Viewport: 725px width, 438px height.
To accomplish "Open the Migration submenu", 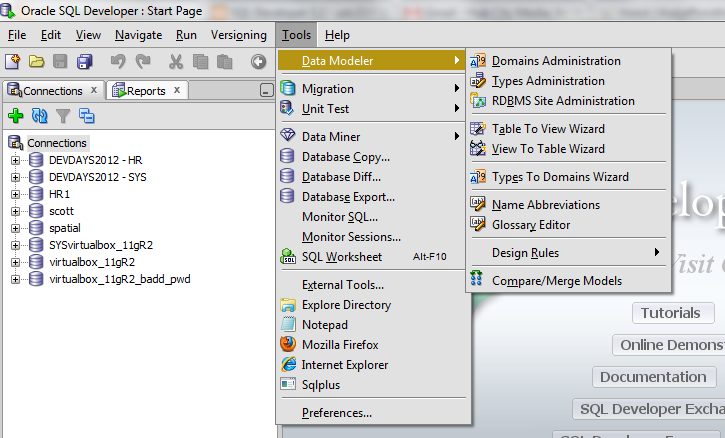I will click(x=371, y=88).
